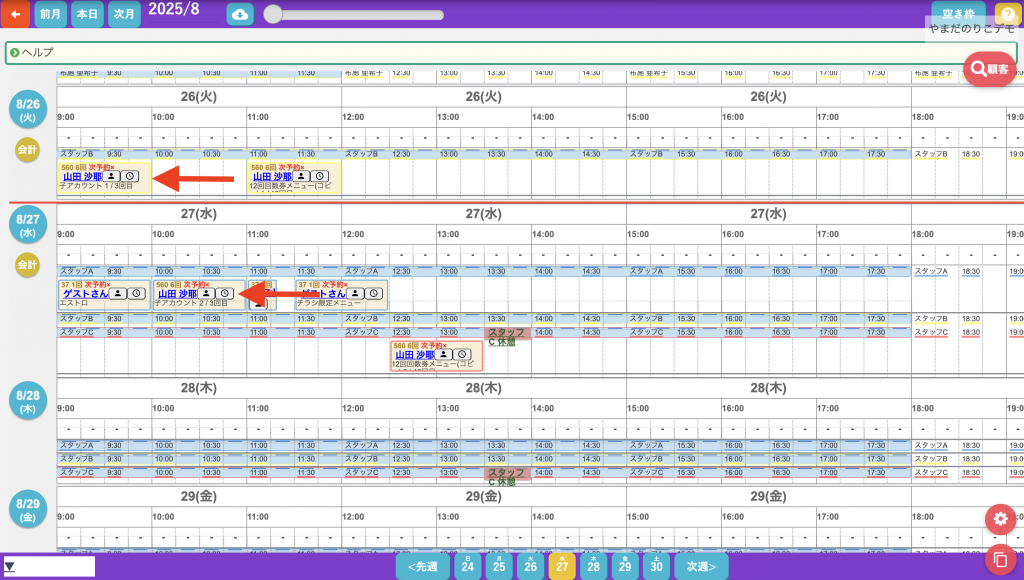
Task: Click the 空き枠 button
Action: (957, 14)
